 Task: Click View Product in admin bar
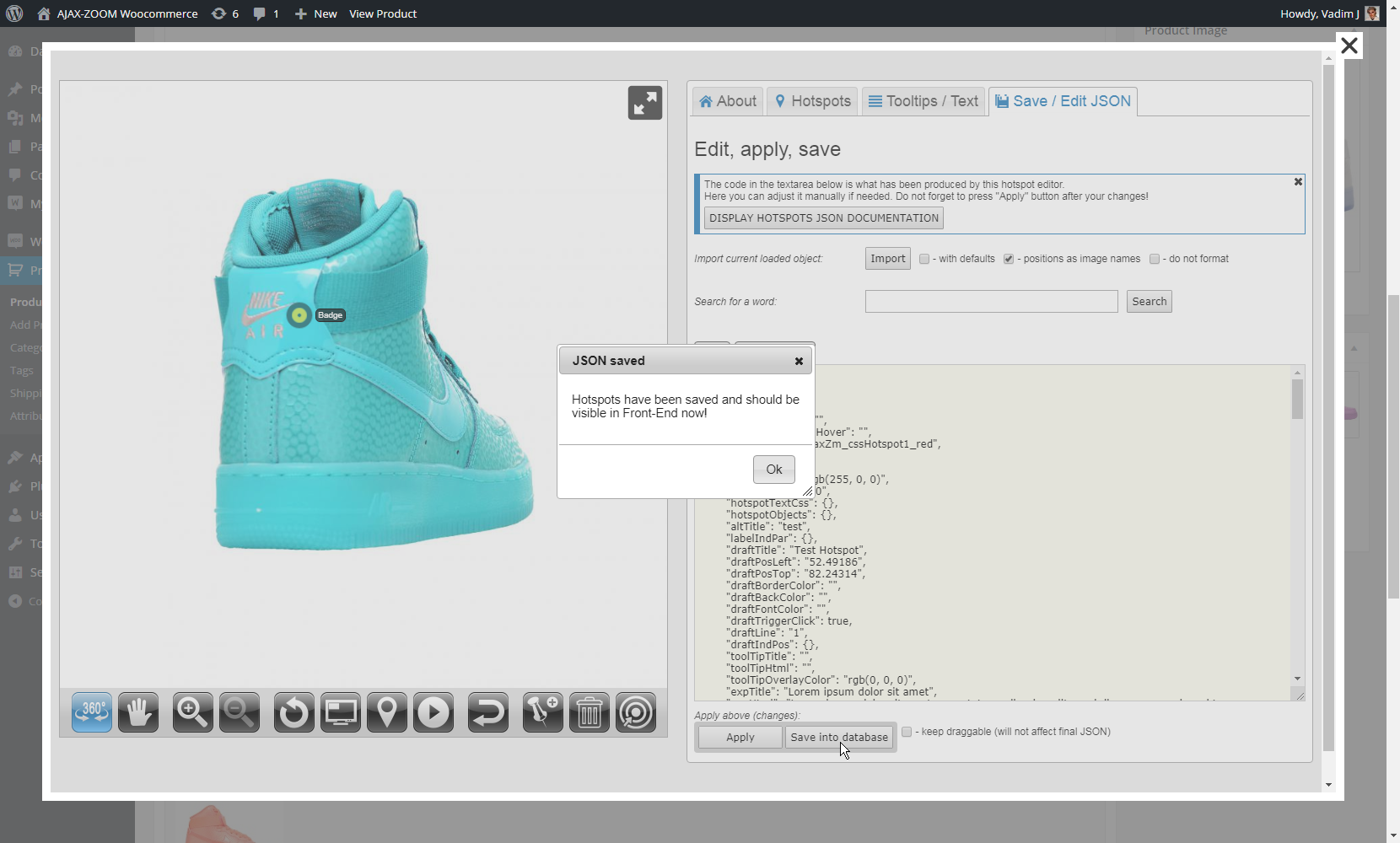tap(383, 13)
